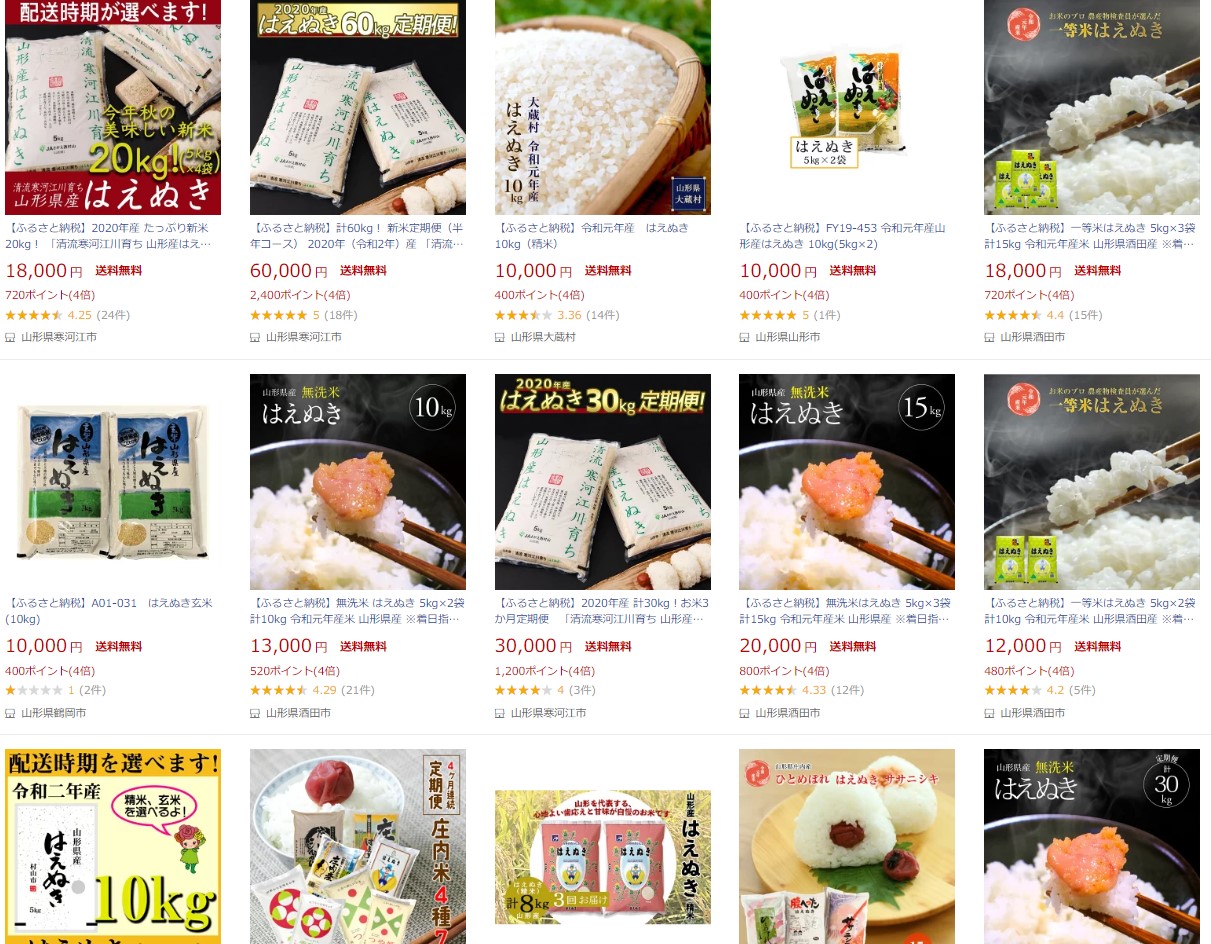The image size is (1211, 944).
Task: Open the 無洗米 はえぬき 15kg image
Action: pos(847,482)
